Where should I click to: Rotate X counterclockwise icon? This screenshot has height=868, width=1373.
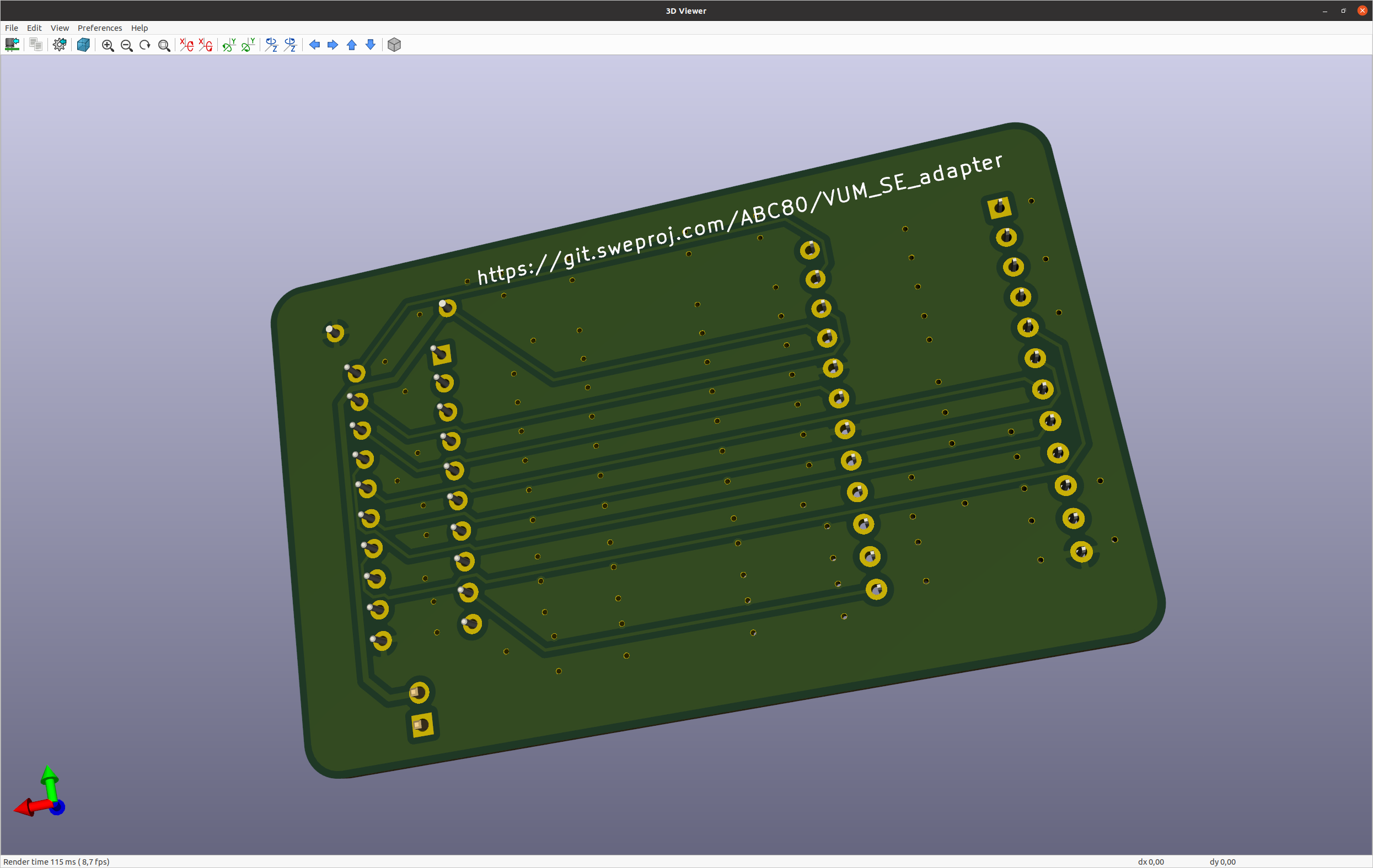click(x=205, y=45)
